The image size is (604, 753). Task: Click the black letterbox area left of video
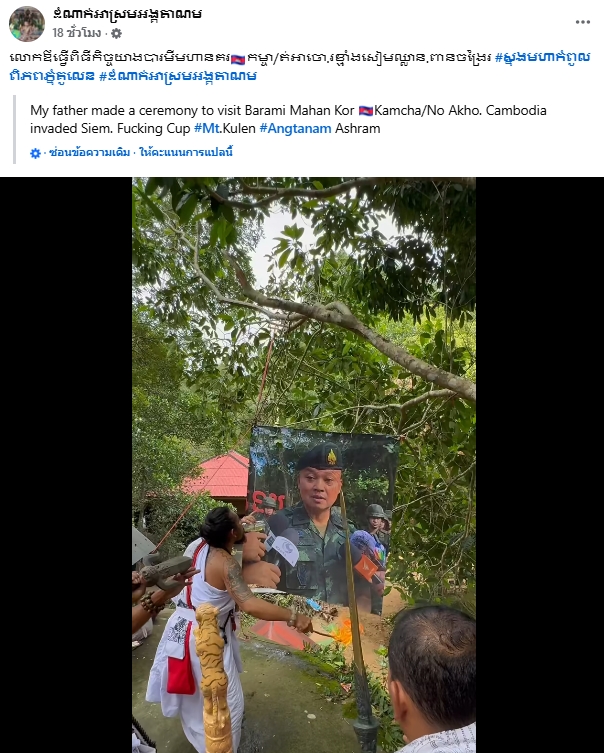click(66, 465)
